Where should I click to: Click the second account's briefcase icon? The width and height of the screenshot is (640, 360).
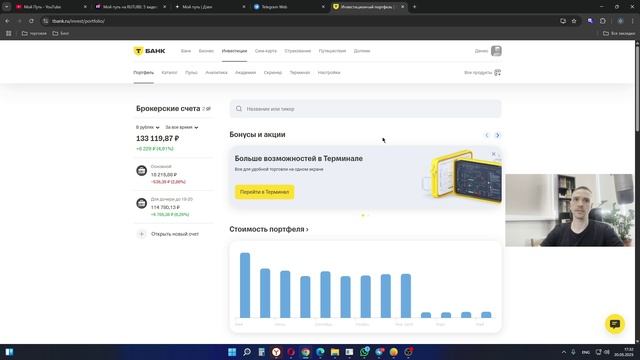(142, 203)
